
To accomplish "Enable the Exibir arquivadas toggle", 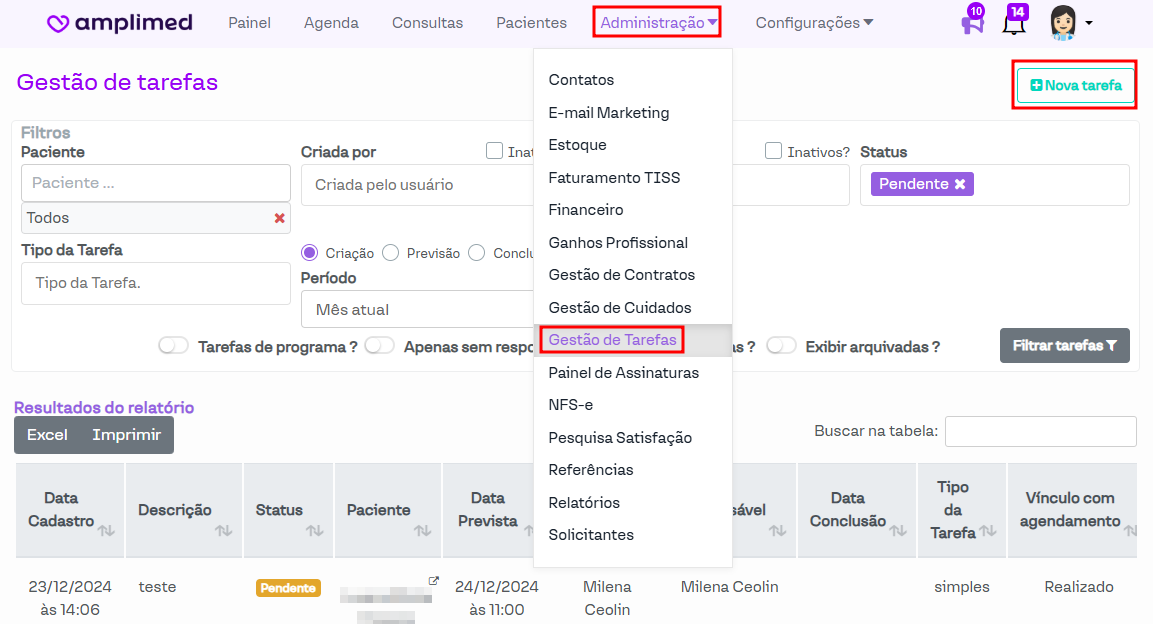I will 781,346.
